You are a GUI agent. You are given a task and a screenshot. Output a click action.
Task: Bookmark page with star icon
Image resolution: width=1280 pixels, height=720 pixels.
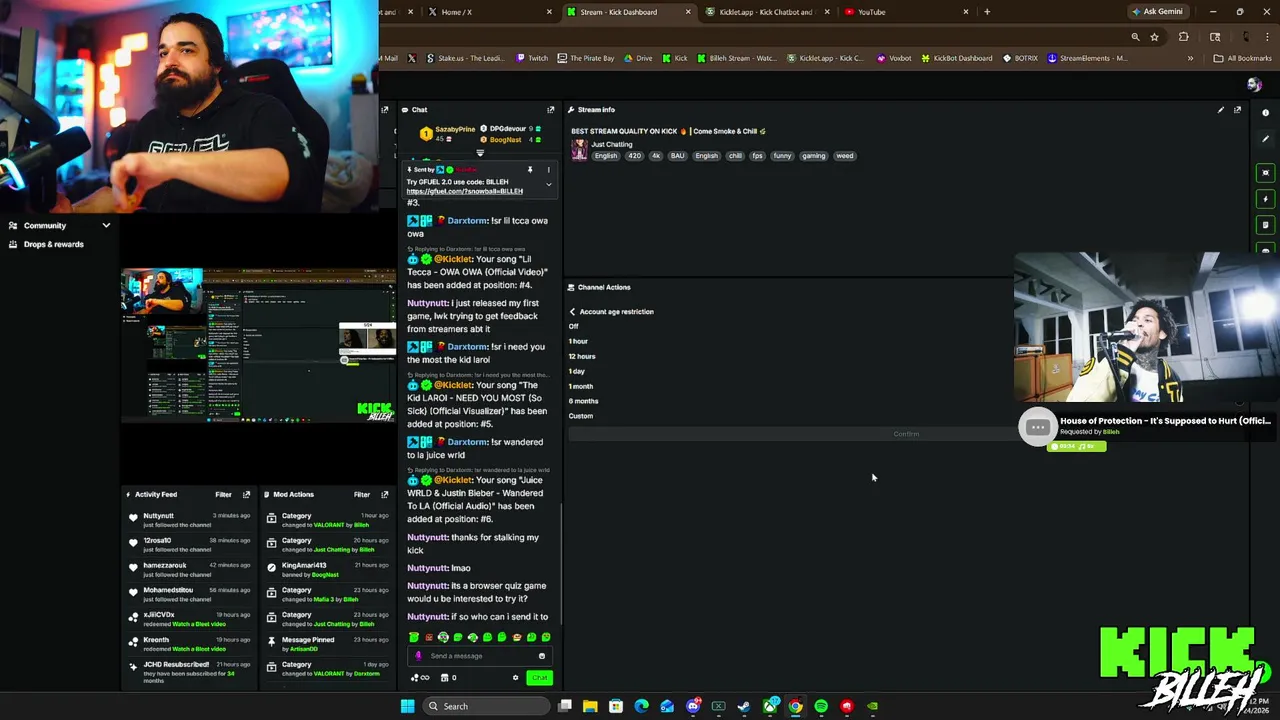(x=1154, y=37)
